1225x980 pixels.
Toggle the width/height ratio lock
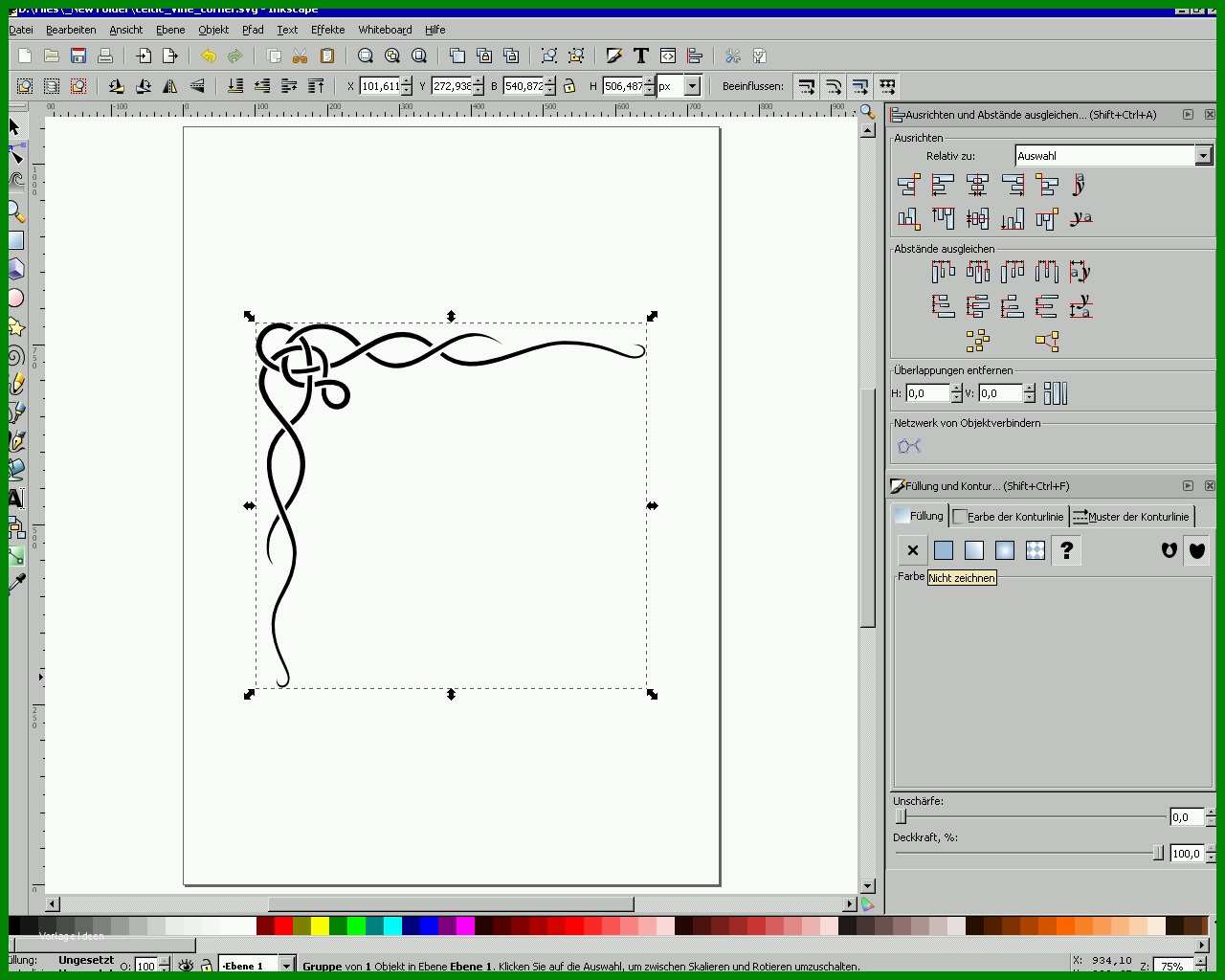pos(569,86)
